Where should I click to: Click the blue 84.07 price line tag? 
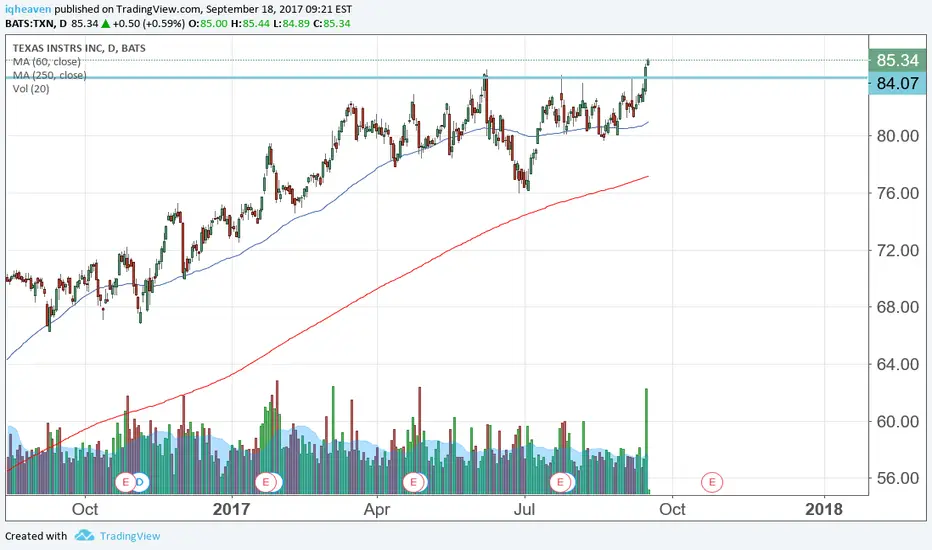point(897,83)
